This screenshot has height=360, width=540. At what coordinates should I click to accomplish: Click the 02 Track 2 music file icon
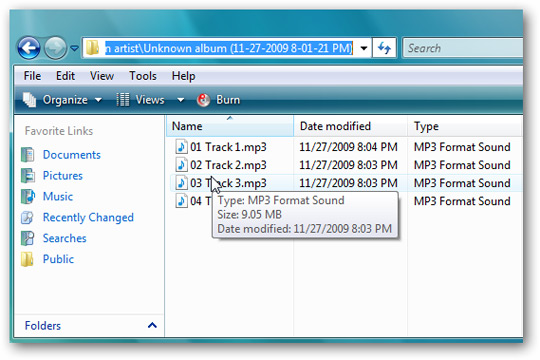point(181,165)
